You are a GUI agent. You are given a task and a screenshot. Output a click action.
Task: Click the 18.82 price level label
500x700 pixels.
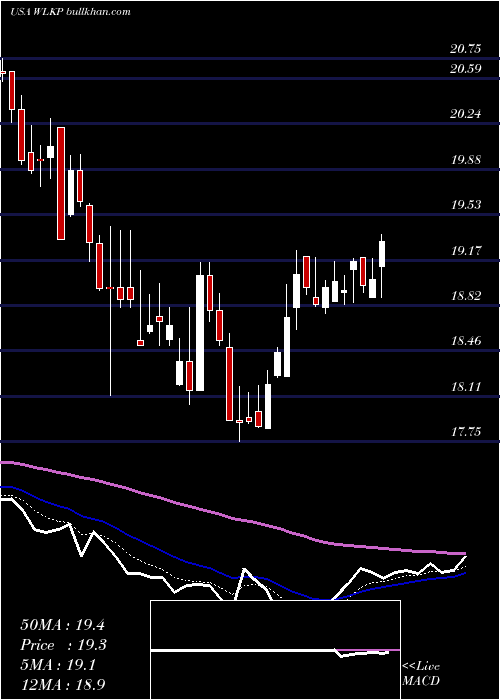(x=466, y=296)
